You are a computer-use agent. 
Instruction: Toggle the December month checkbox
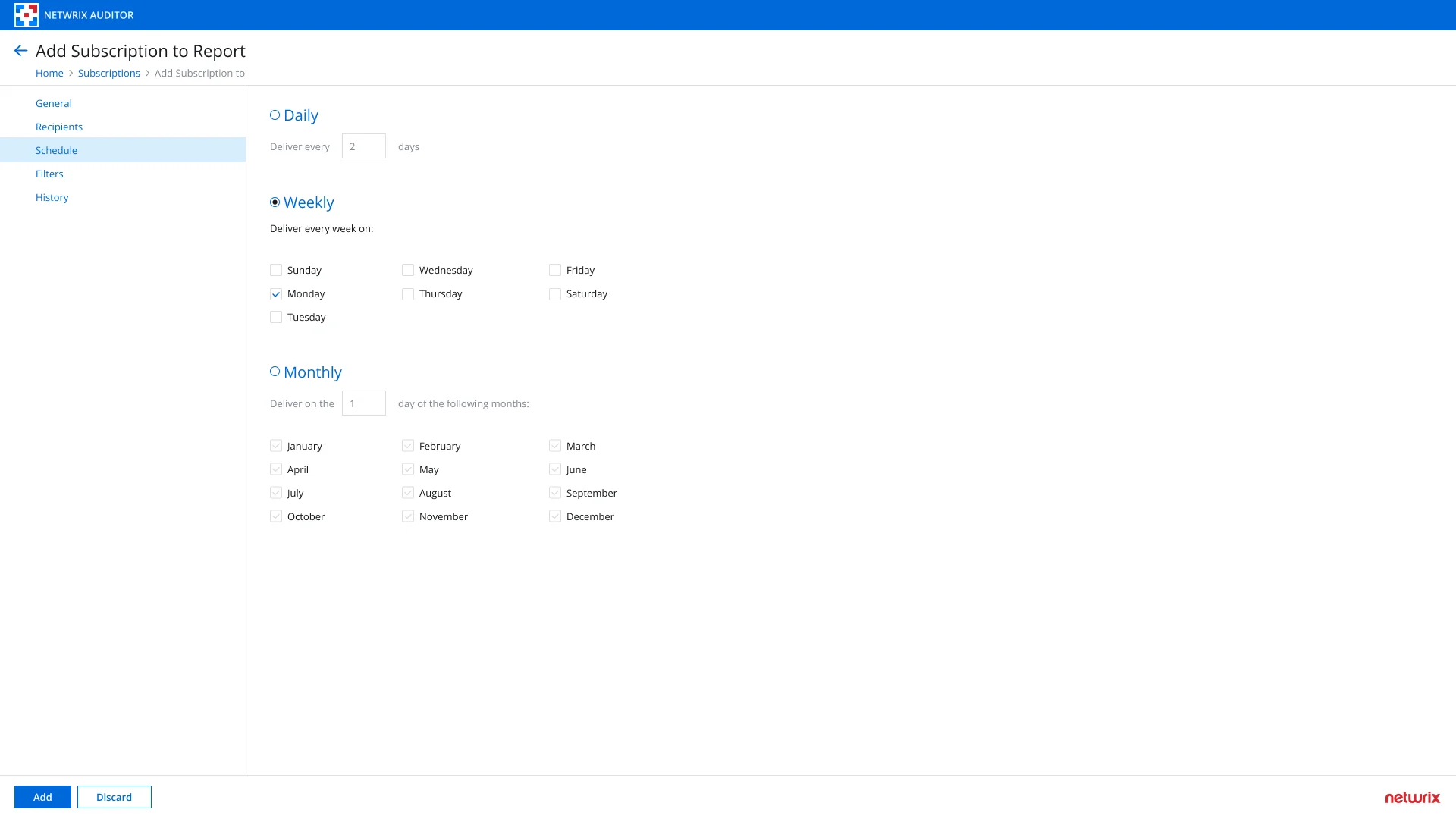click(x=555, y=516)
